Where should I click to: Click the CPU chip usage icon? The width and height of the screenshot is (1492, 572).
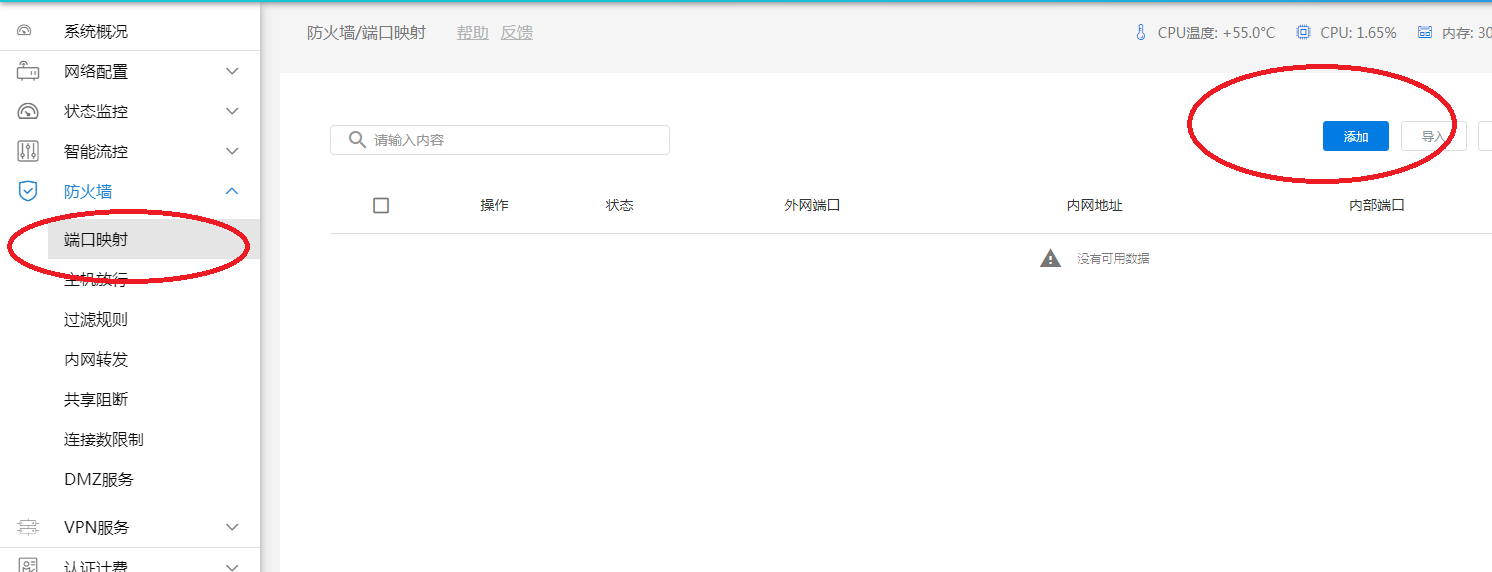coord(1303,33)
